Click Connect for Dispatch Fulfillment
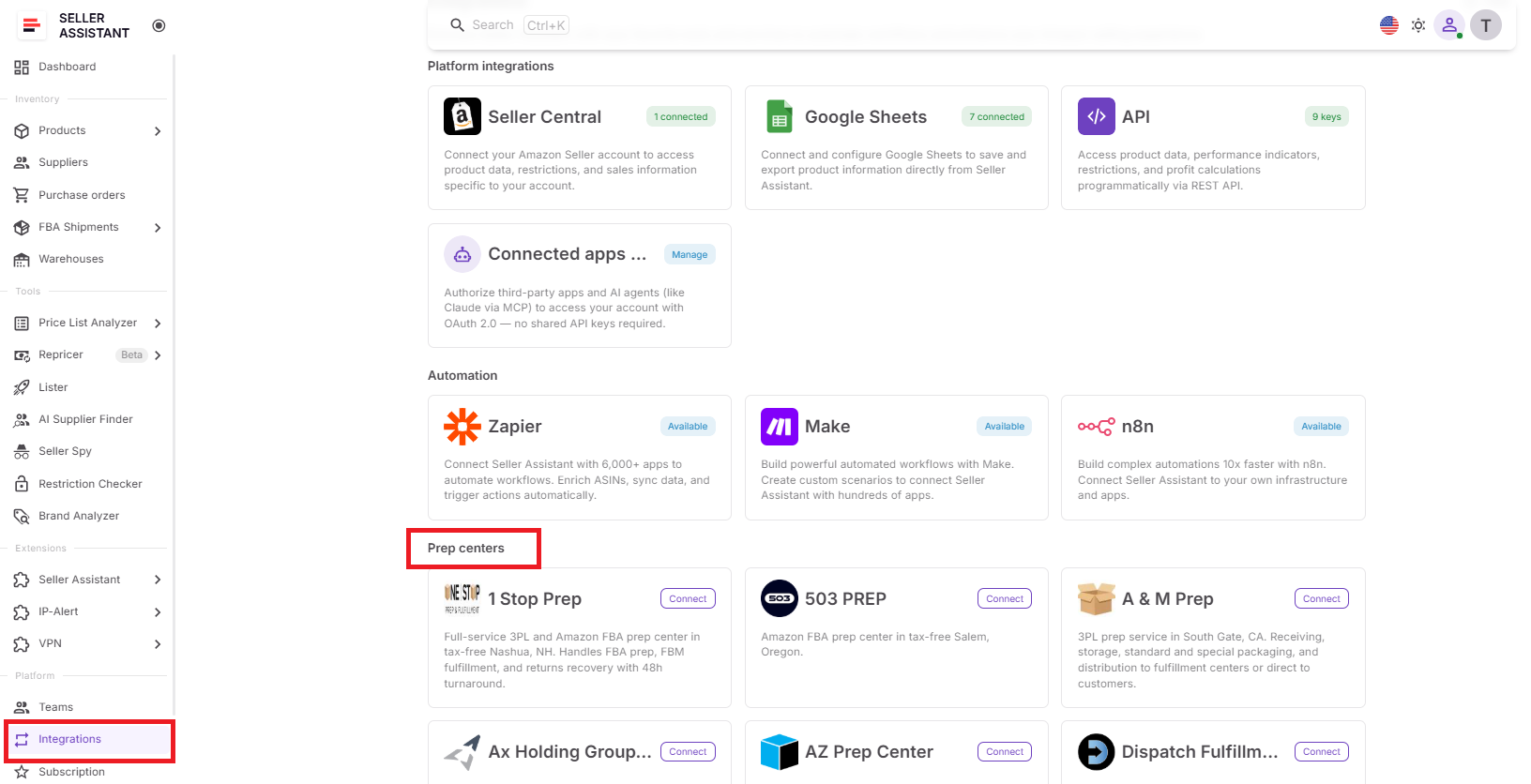 click(x=1322, y=751)
